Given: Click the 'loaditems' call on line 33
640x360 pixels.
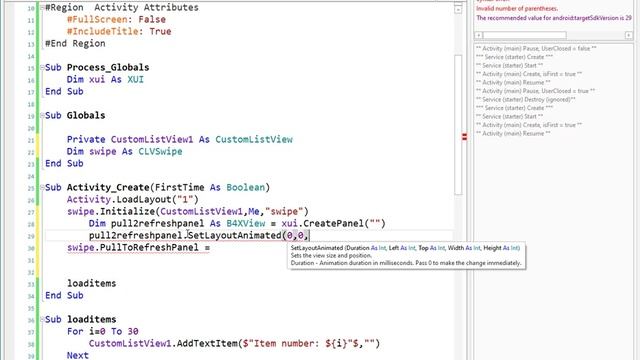Looking at the screenshot, I should click(91, 284).
